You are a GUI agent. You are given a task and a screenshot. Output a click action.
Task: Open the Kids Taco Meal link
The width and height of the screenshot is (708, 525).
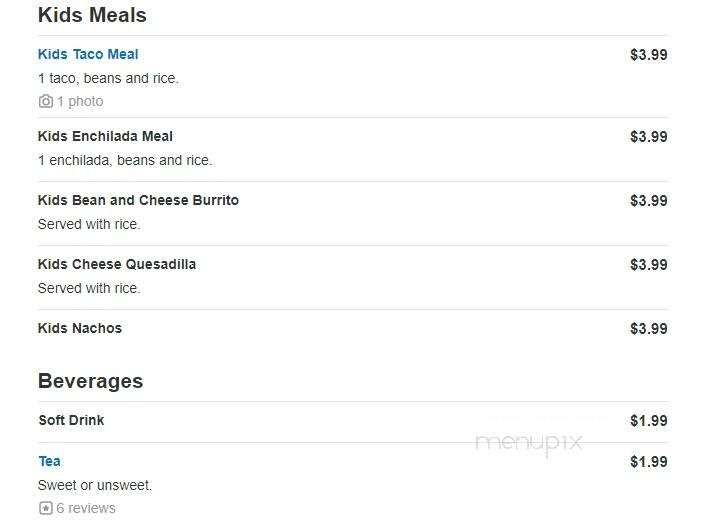(x=88, y=54)
